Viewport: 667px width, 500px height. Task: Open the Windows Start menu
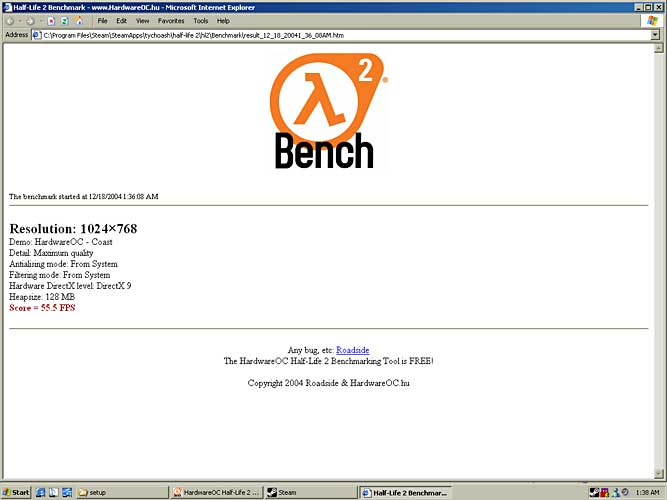point(16,492)
